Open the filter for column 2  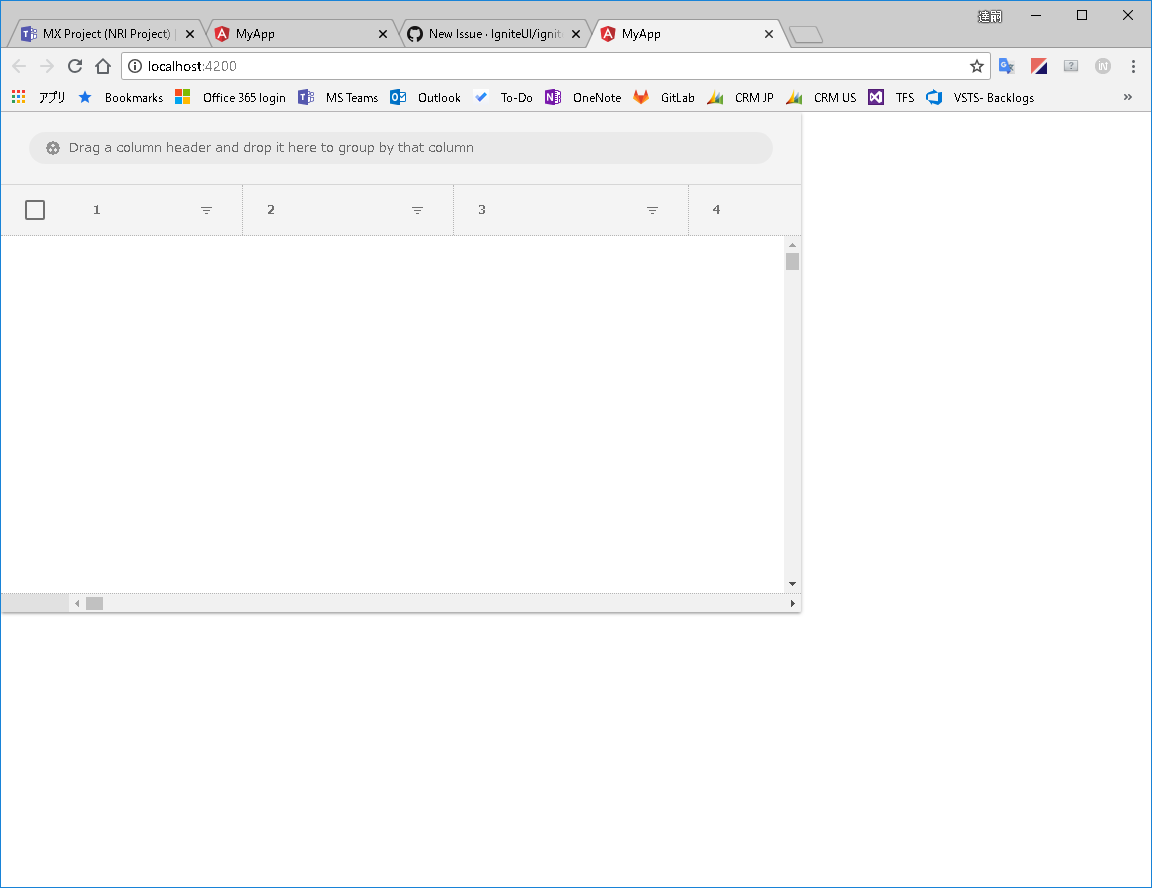(x=417, y=210)
